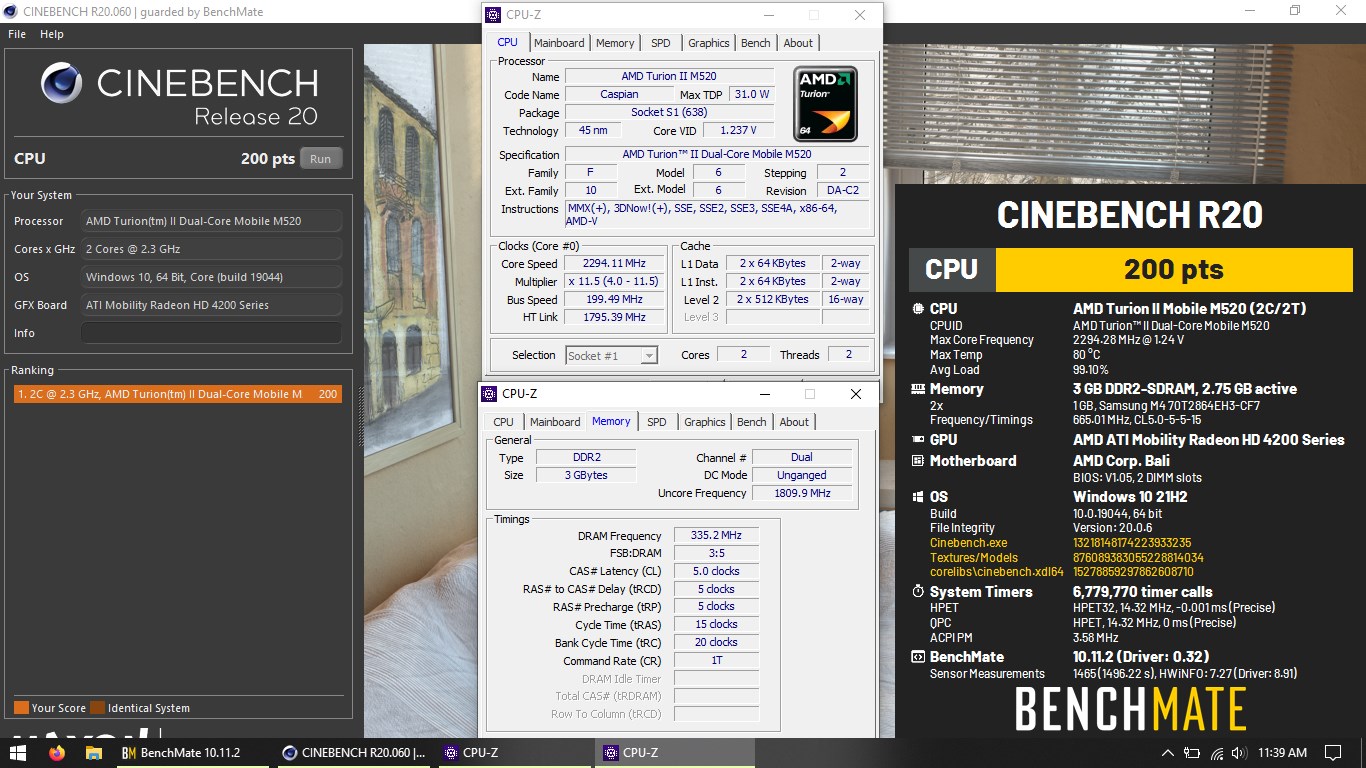Image resolution: width=1366 pixels, height=768 pixels.
Task: Open the Action Center notifications icon
Action: pyautogui.click(x=1332, y=753)
